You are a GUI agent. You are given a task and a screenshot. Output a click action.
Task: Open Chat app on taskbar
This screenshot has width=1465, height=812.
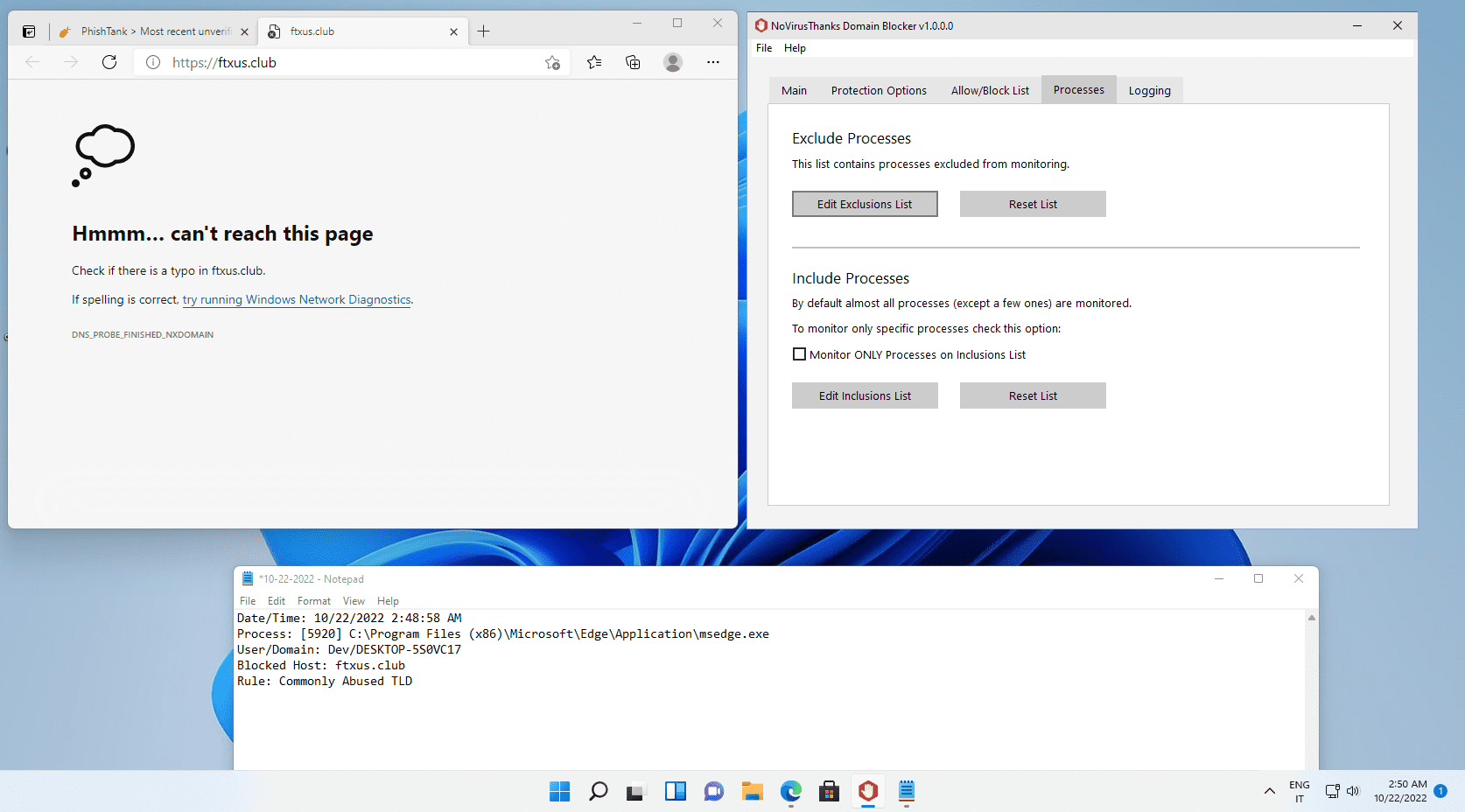(713, 791)
